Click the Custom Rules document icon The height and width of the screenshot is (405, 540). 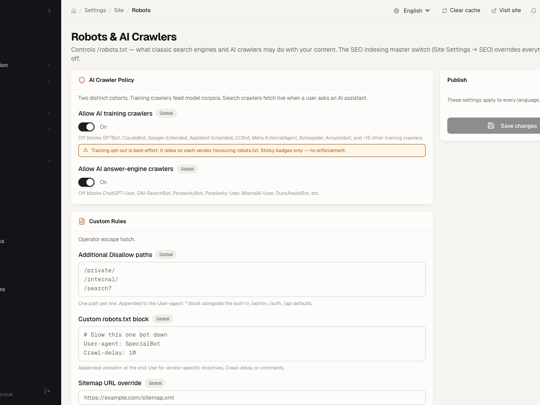click(82, 221)
